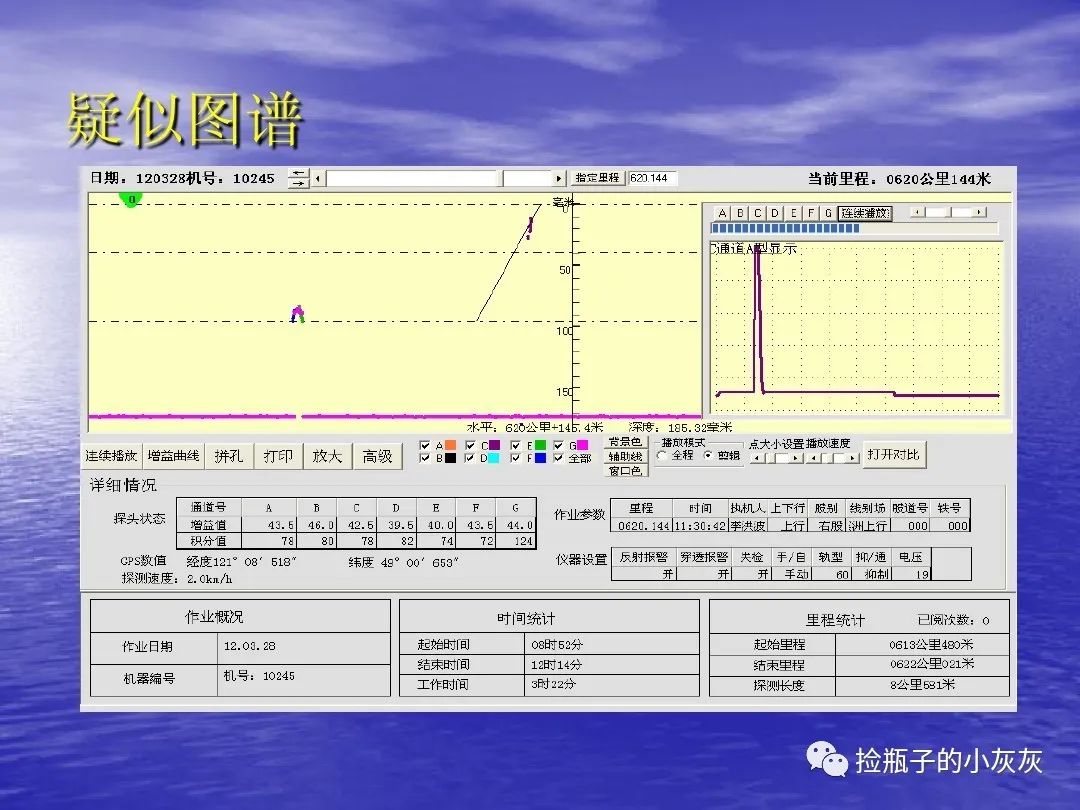Click 连续播放 button above the A-scan display
This screenshot has height=810, width=1080.
[x=865, y=213]
